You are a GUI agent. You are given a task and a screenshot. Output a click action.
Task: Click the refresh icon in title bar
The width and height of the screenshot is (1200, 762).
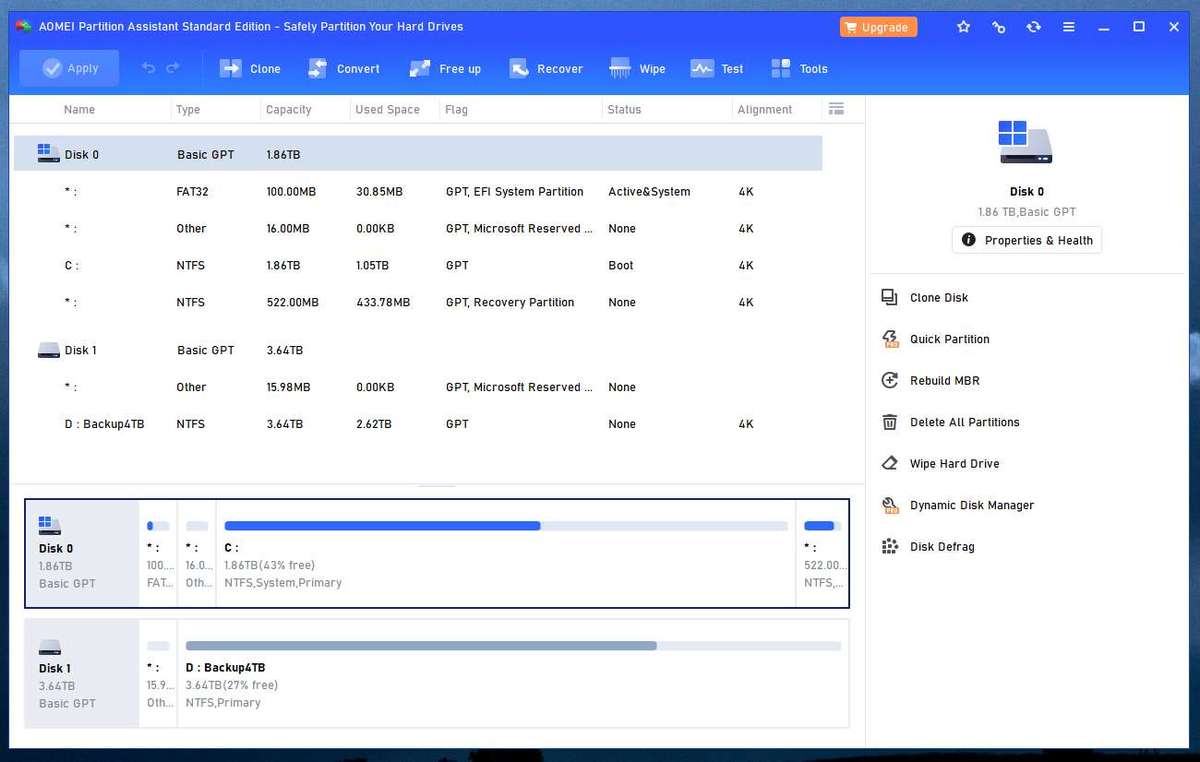1034,27
